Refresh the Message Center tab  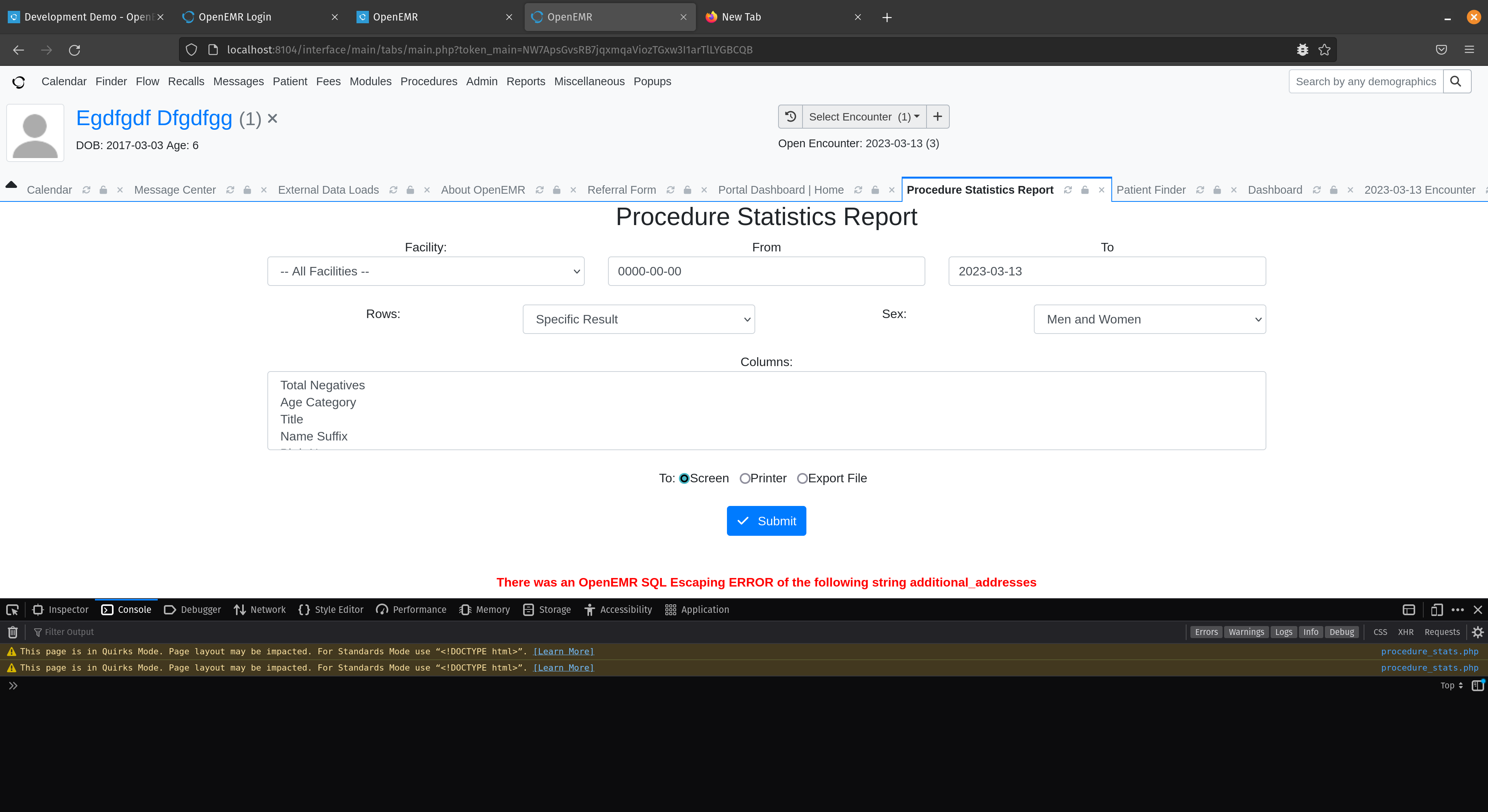pos(230,190)
